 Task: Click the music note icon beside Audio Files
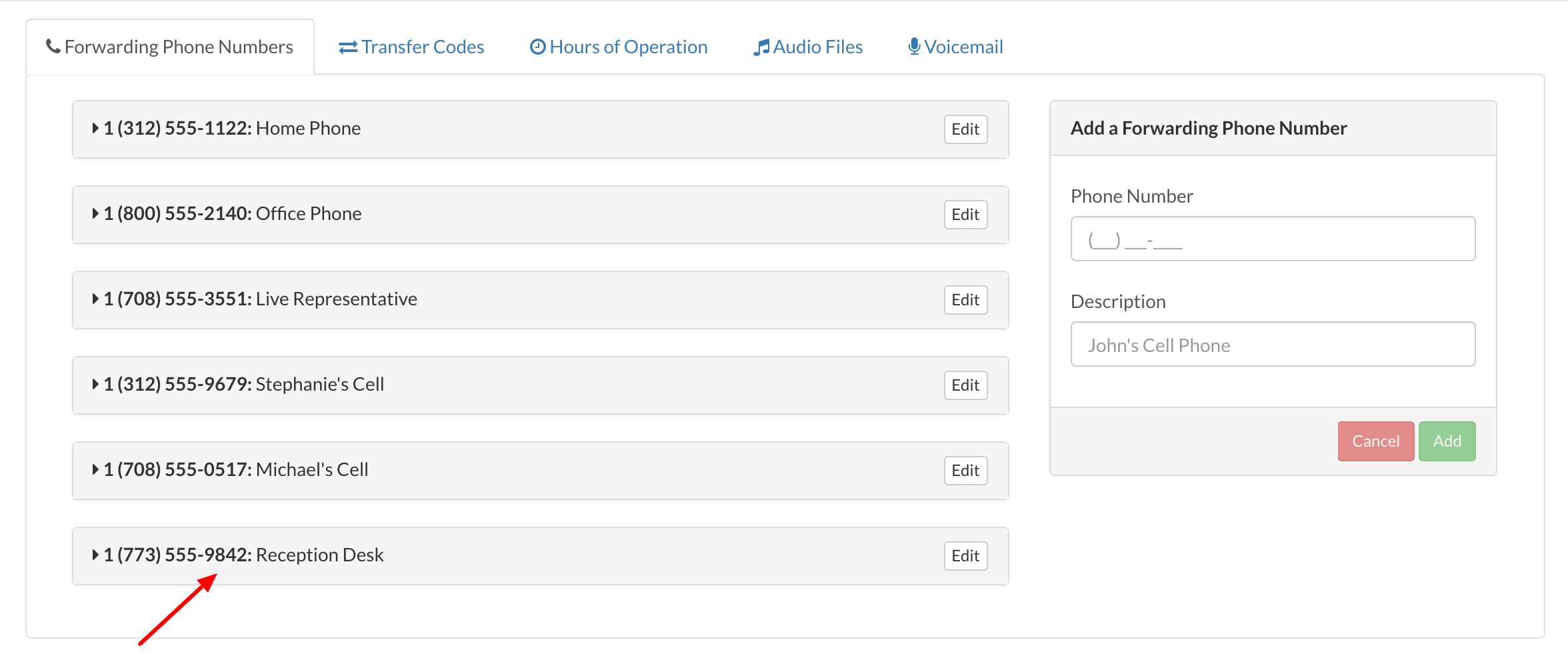(x=761, y=47)
